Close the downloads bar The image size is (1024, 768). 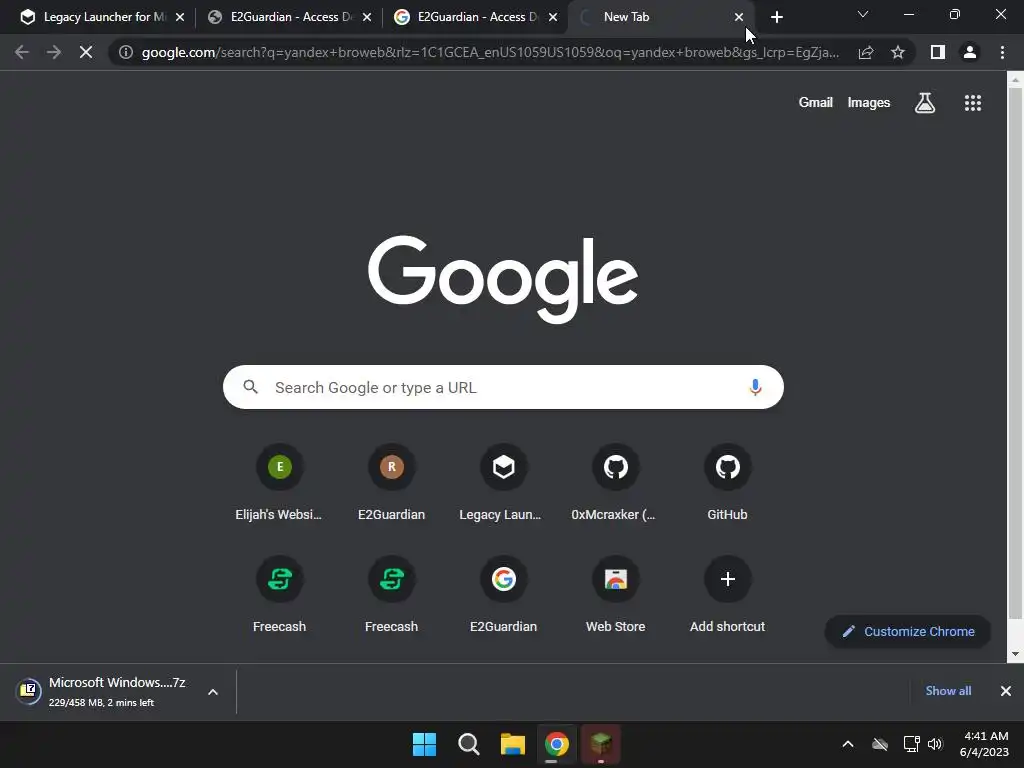coord(1006,691)
